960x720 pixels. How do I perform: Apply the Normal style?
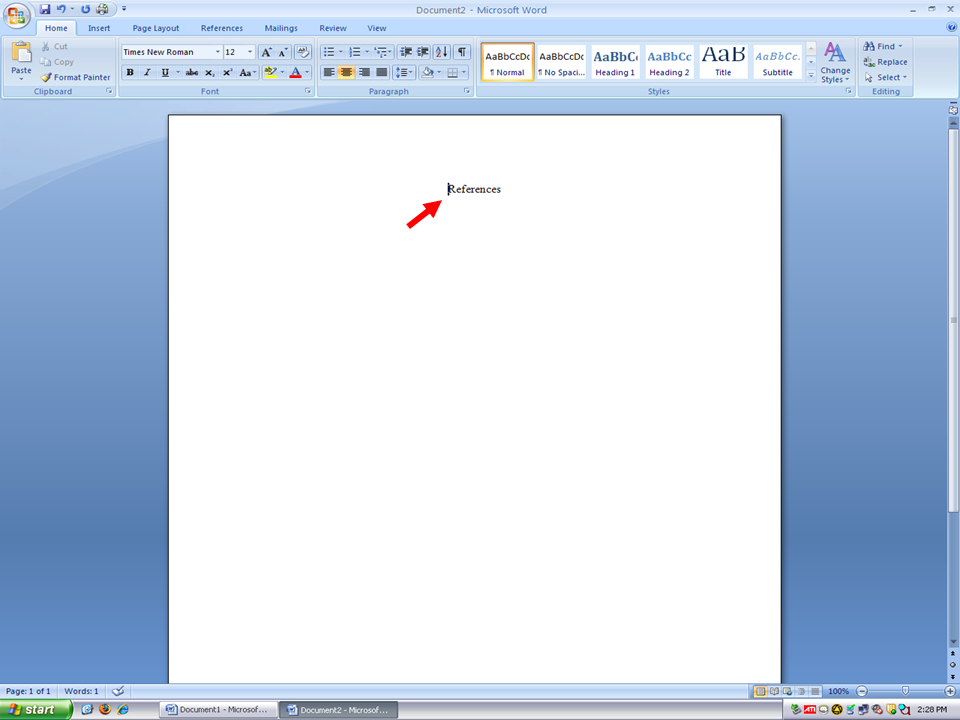pos(508,62)
